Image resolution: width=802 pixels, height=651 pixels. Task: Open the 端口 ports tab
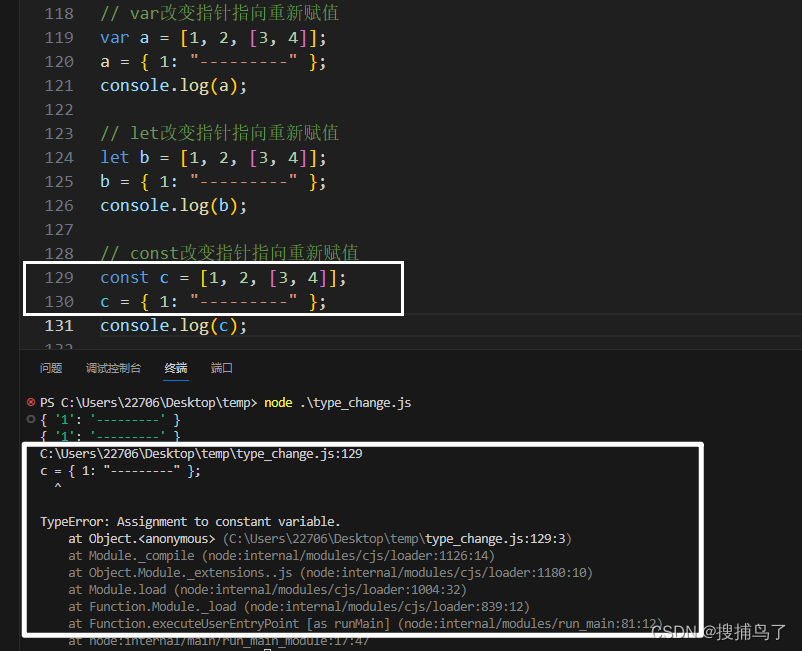pyautogui.click(x=221, y=368)
